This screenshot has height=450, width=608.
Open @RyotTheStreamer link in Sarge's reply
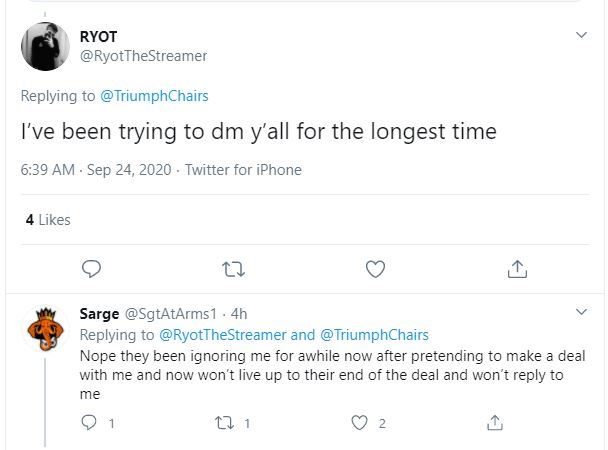(223, 335)
